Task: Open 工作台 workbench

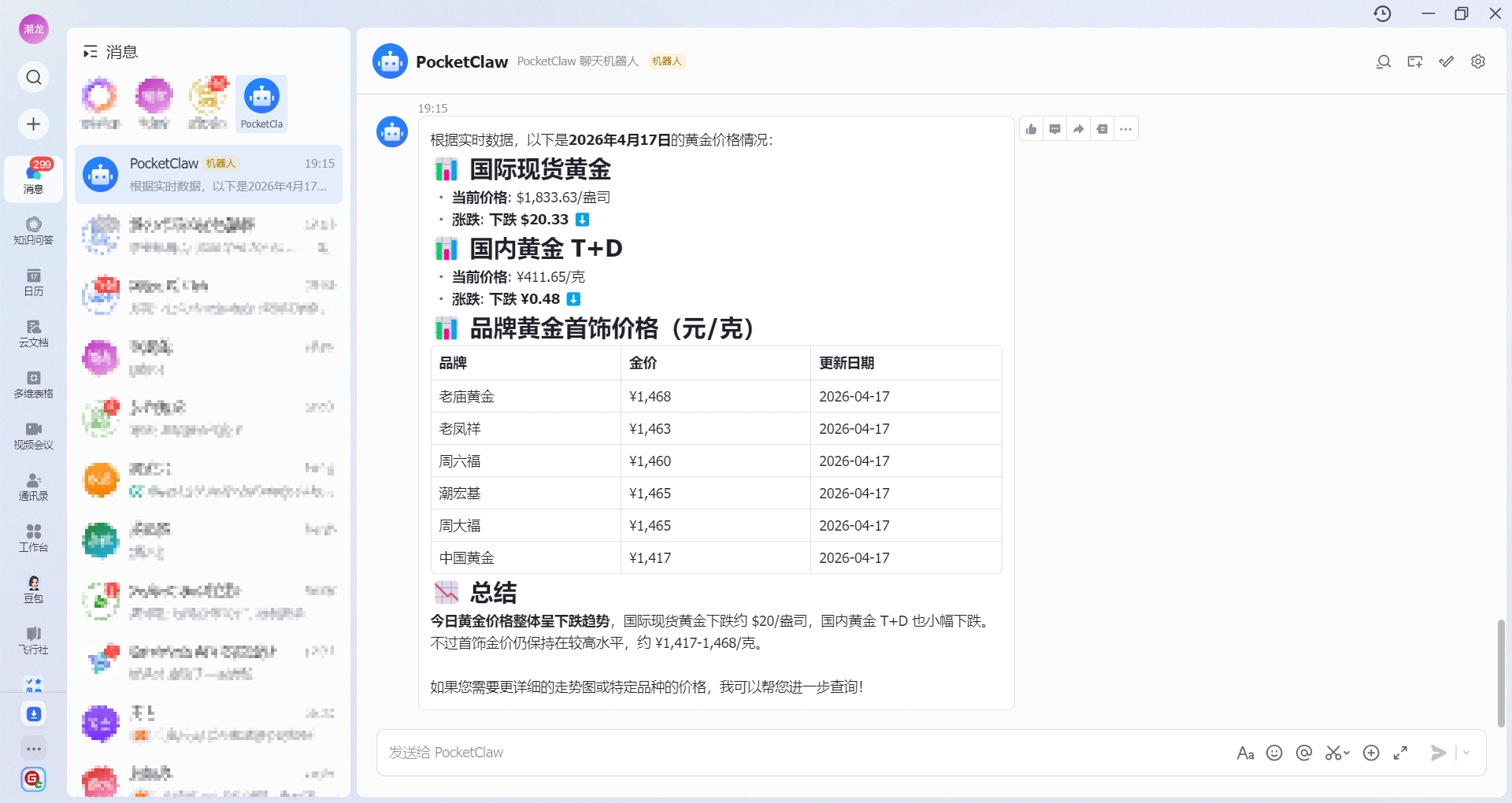Action: click(x=33, y=538)
